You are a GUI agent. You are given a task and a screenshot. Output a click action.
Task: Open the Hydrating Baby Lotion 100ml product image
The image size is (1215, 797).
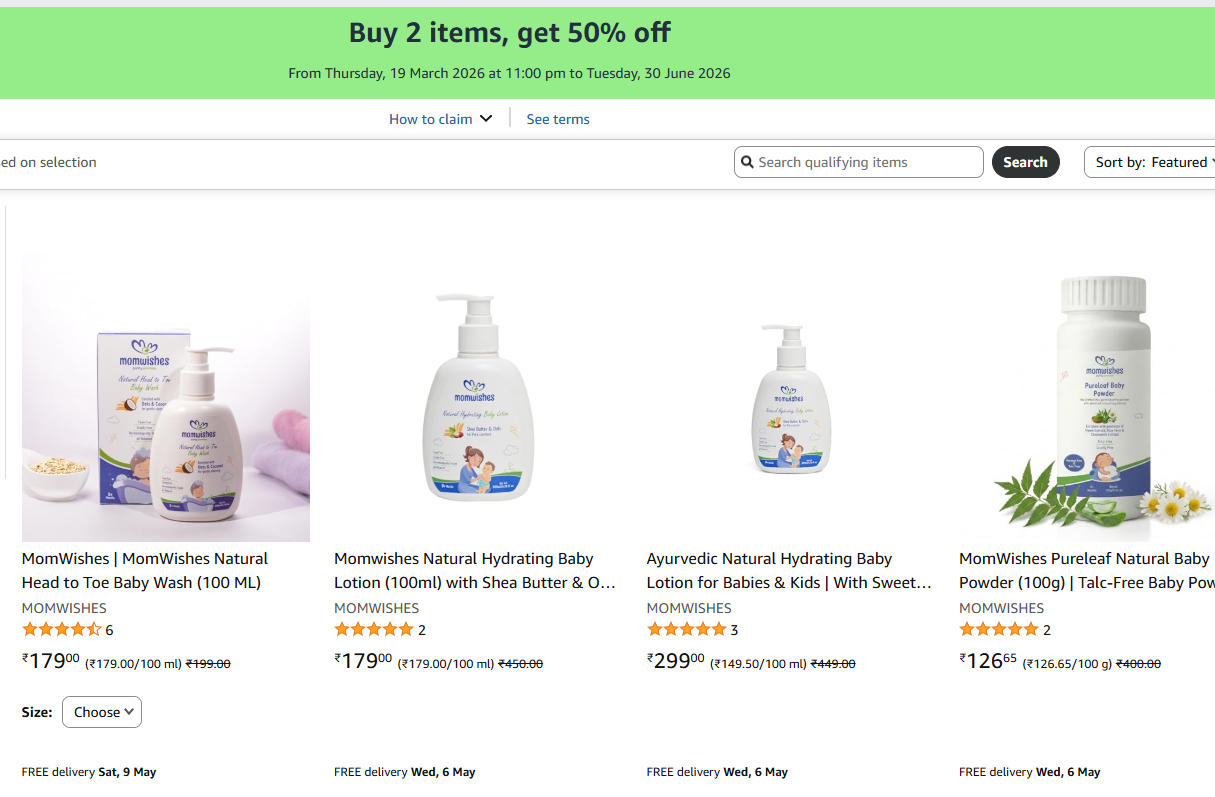(478, 398)
